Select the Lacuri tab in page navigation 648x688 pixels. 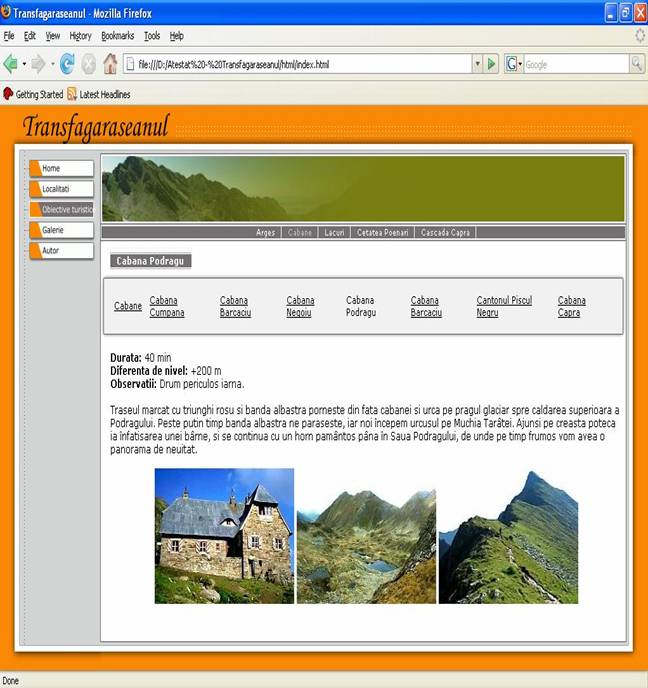(334, 232)
